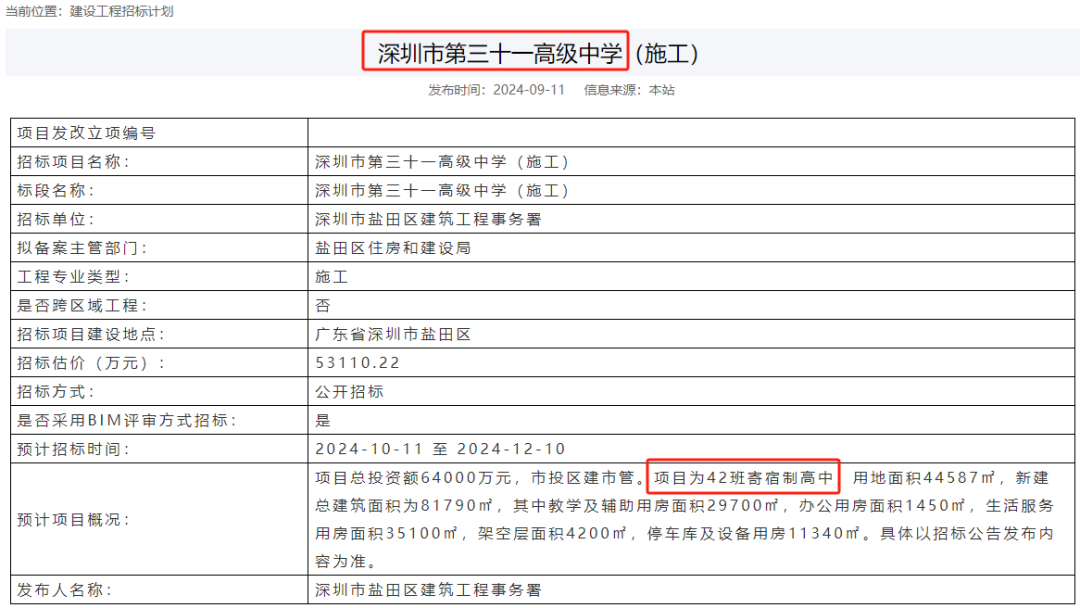Click the 发布人名称 label cell
1080x608 pixels.
pos(159,589)
